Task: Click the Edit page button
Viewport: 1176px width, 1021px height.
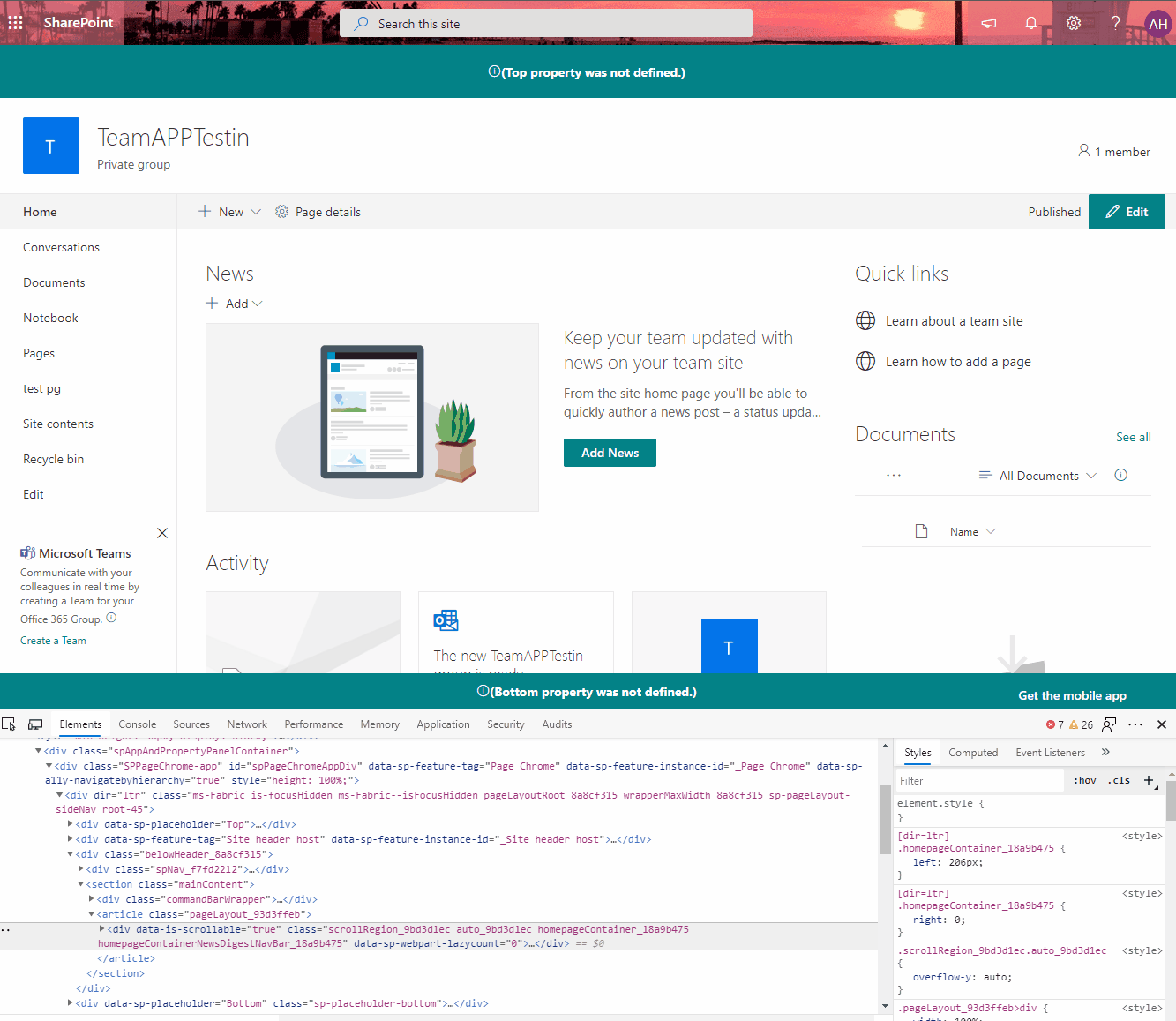Action: tap(1127, 211)
